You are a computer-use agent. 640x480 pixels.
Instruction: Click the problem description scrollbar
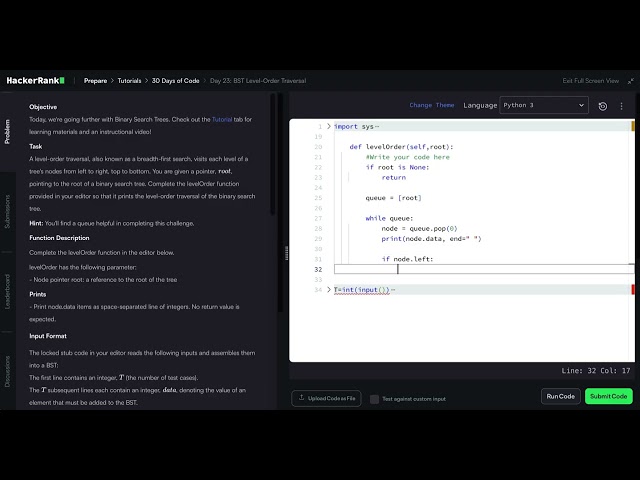pyautogui.click(x=273, y=154)
